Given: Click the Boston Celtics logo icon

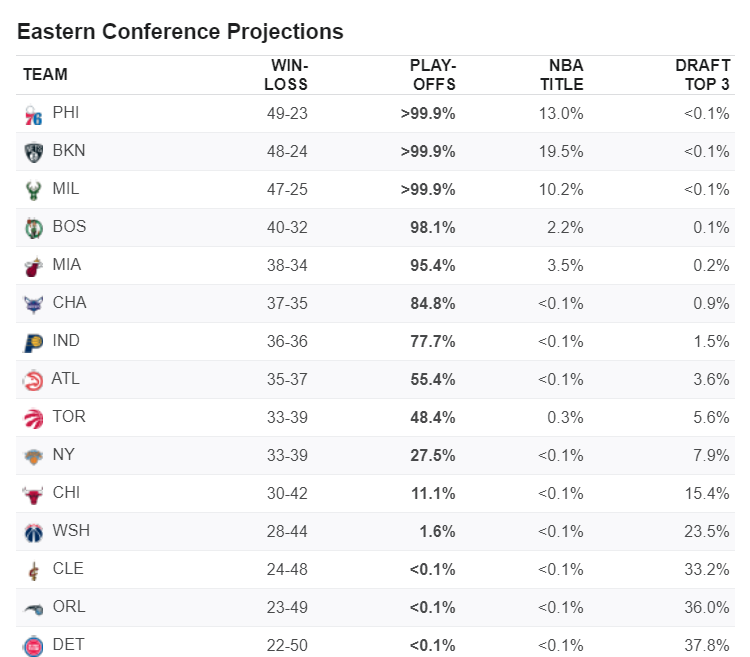Looking at the screenshot, I should pos(33,229).
